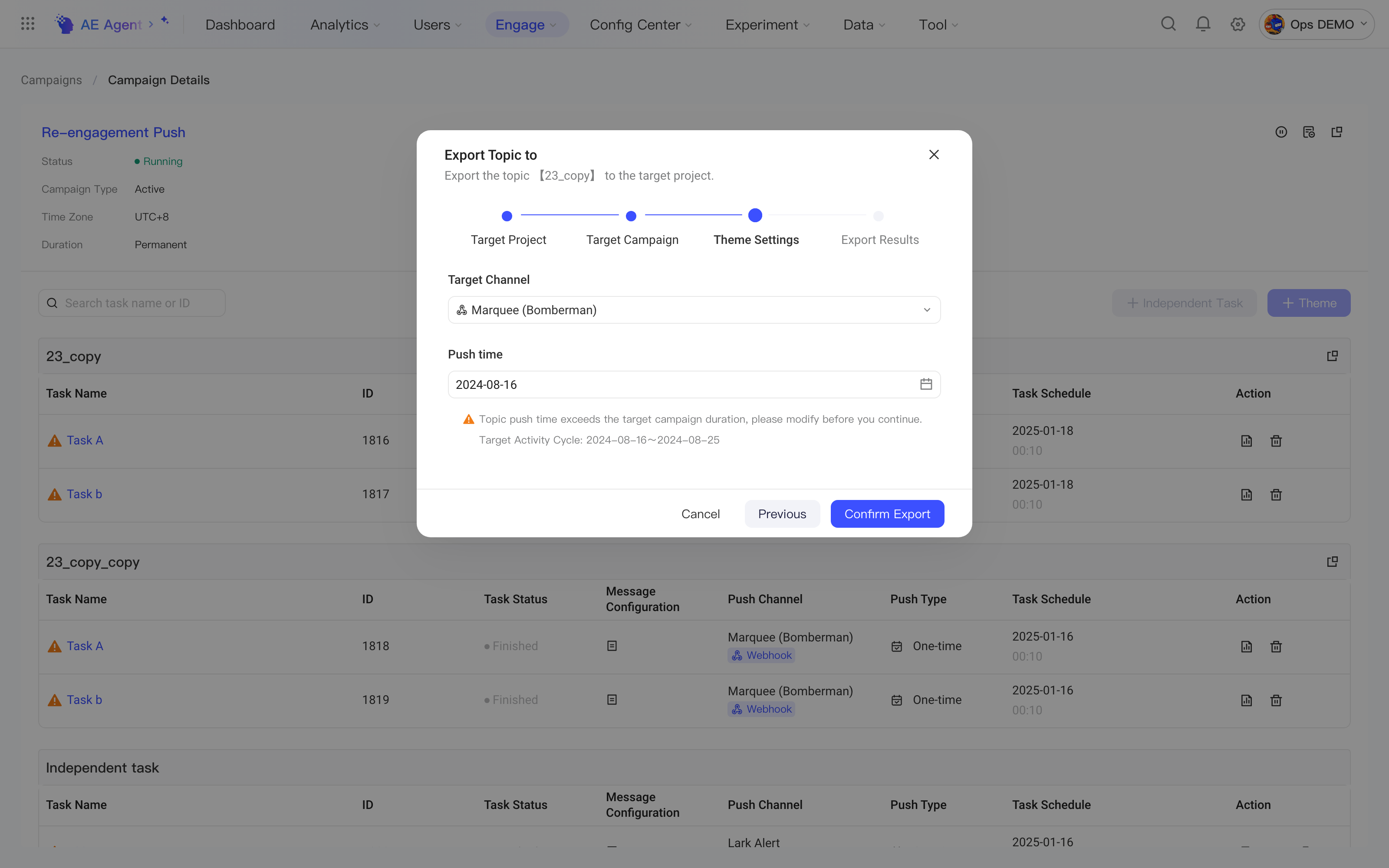1389x868 pixels.
Task: Open the apps grid launcher icon
Action: tap(27, 24)
